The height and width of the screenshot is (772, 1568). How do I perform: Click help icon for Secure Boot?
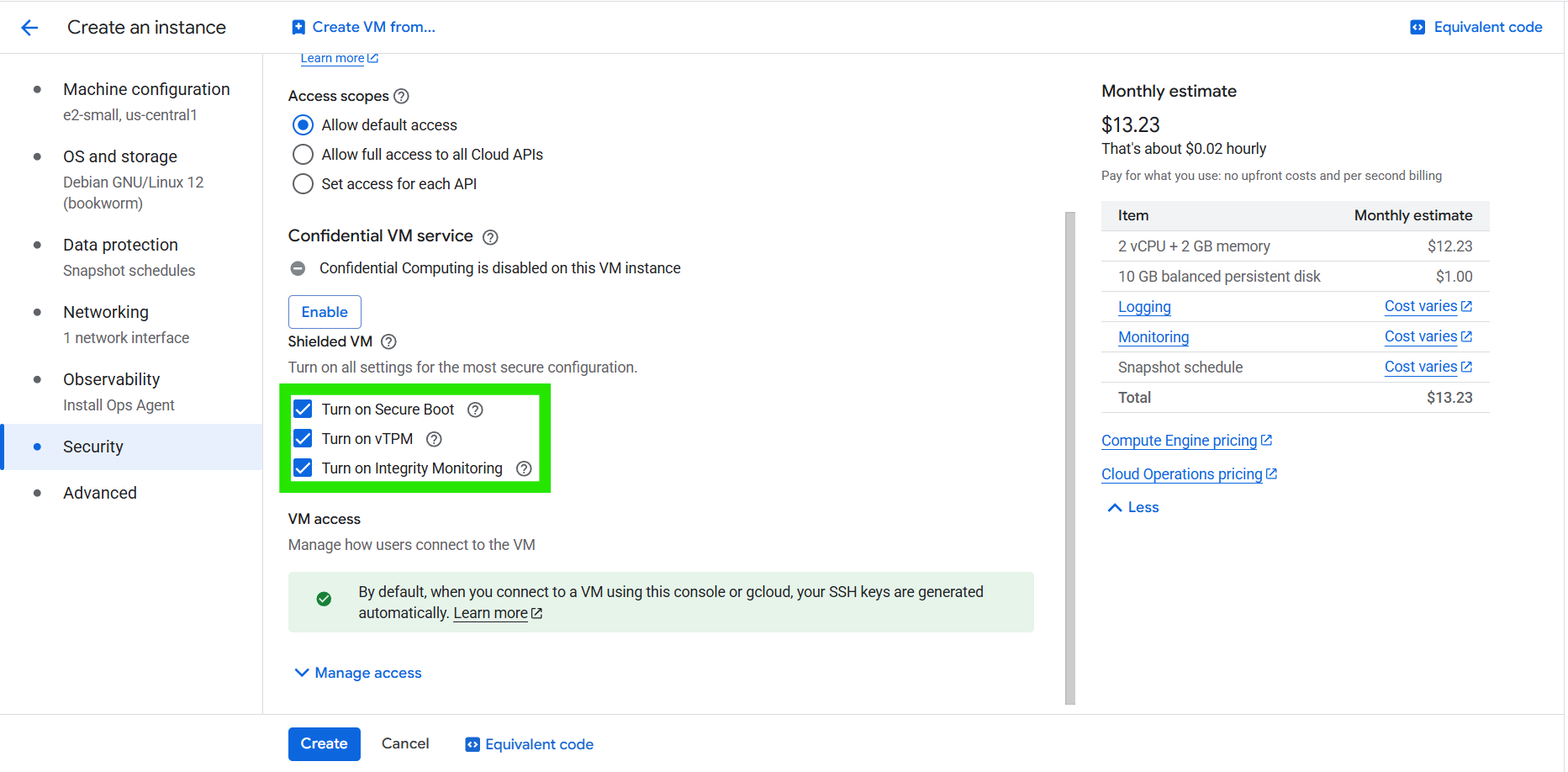[x=475, y=410]
